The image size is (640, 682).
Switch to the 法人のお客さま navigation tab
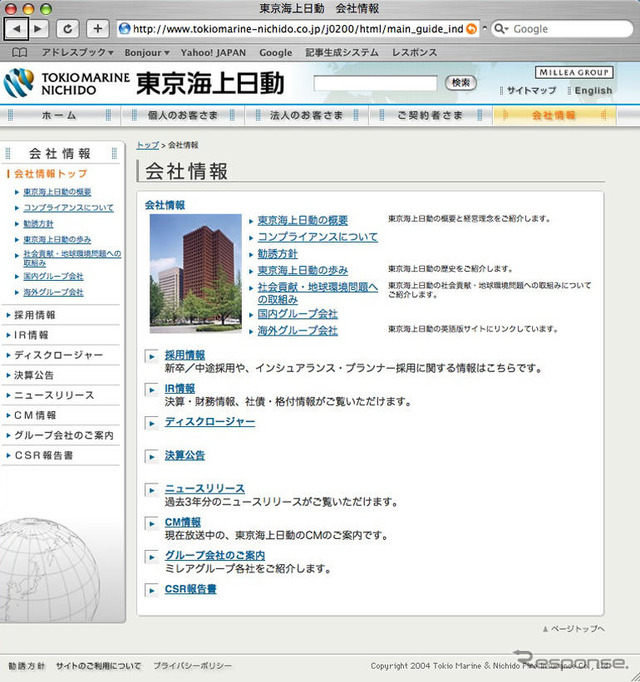tap(307, 115)
